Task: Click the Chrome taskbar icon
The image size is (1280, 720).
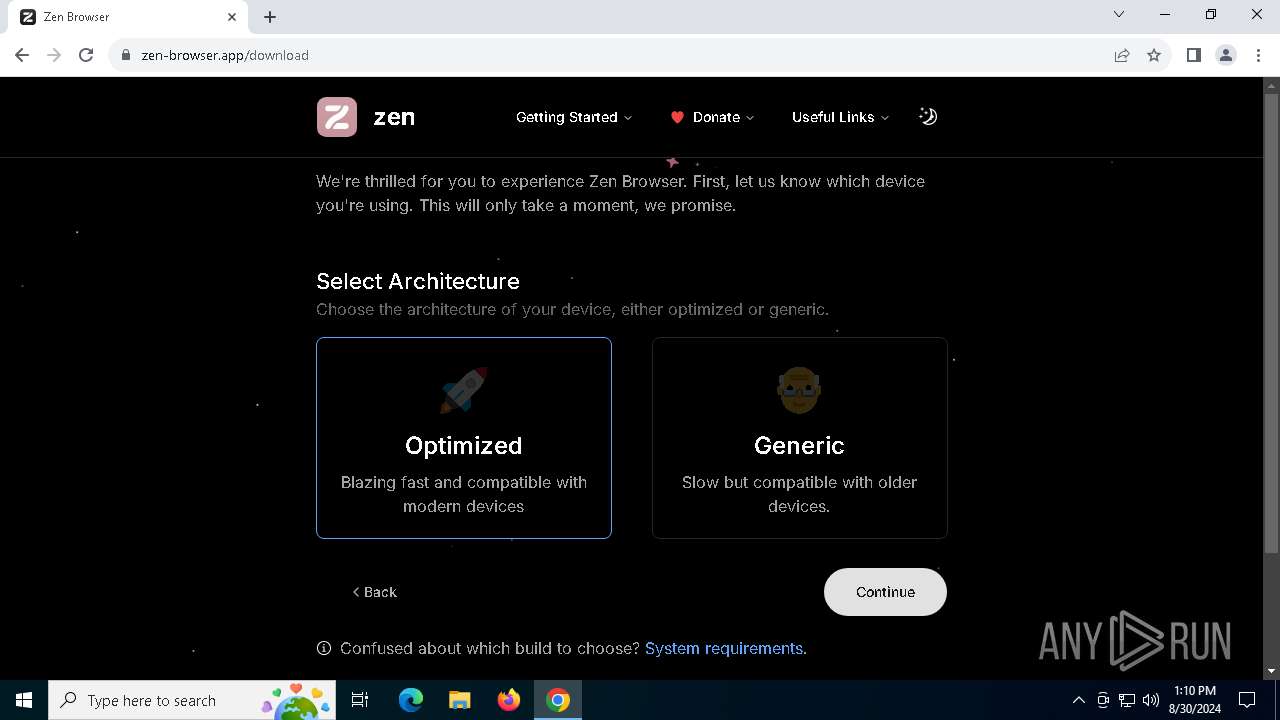Action: pos(558,700)
